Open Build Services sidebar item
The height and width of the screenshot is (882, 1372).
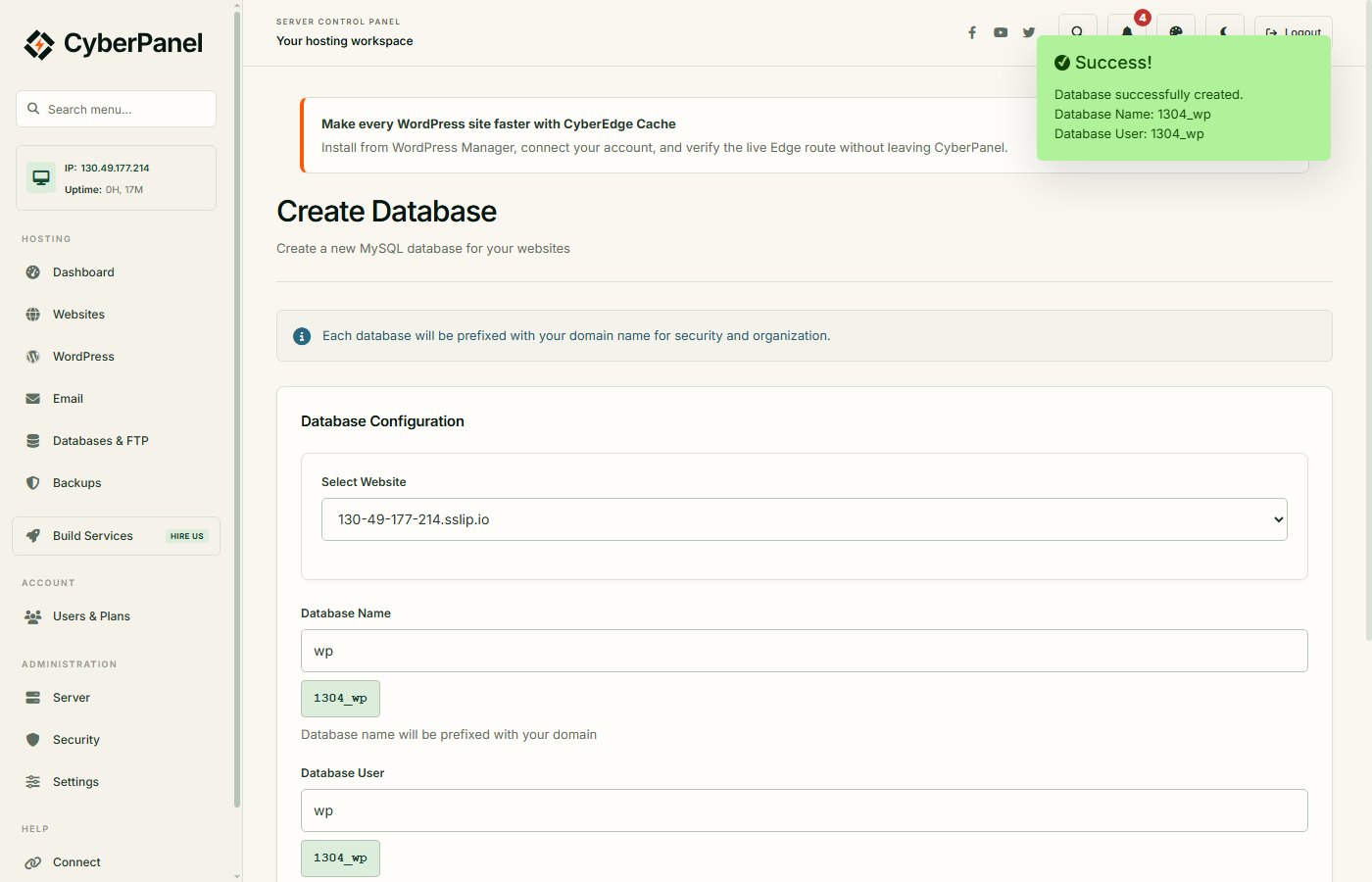[x=117, y=536]
